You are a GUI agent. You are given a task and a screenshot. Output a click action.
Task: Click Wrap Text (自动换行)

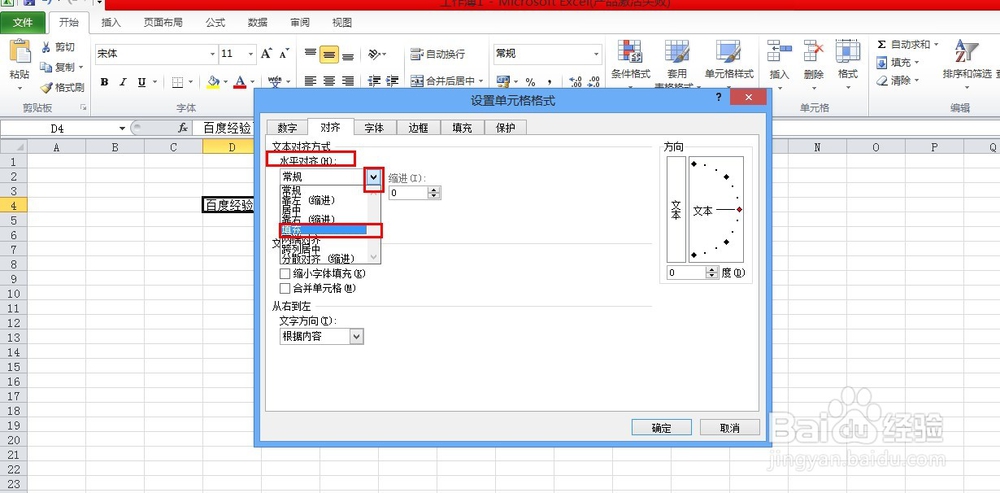[438, 54]
